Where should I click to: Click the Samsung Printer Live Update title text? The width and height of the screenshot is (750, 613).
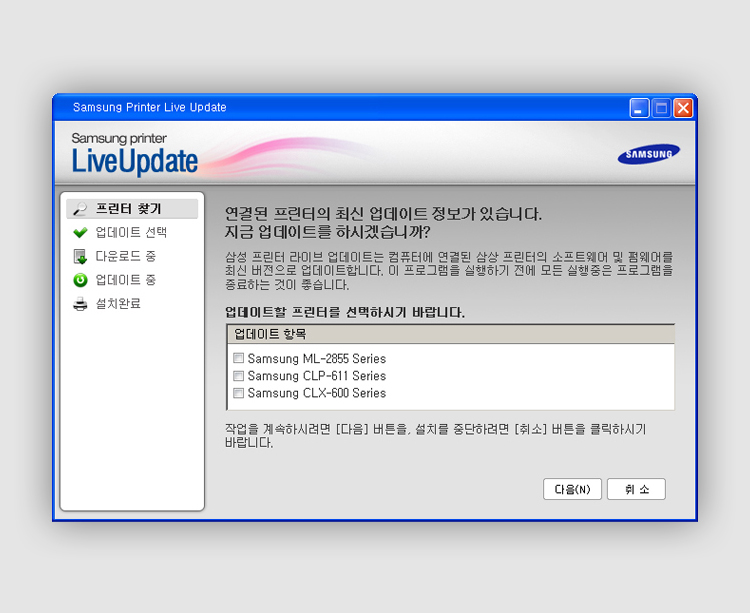click(150, 107)
